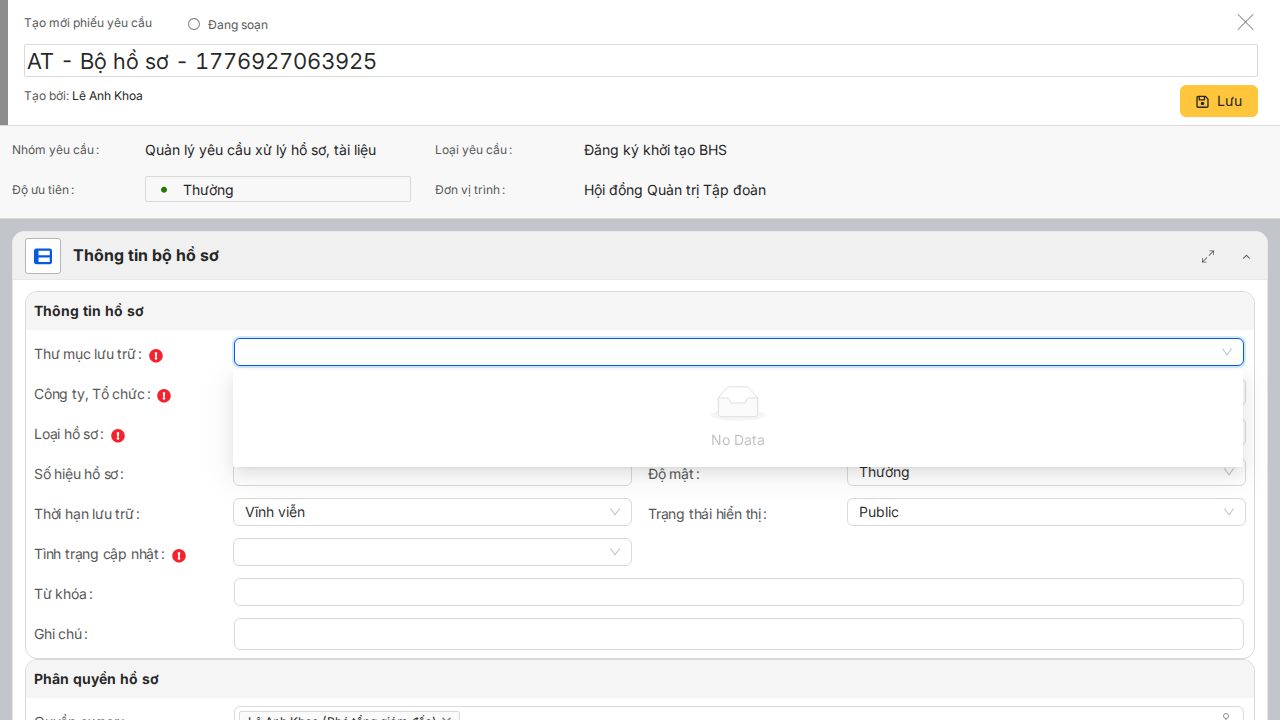
Task: Expand the section to fullscreen
Action: [x=1208, y=257]
